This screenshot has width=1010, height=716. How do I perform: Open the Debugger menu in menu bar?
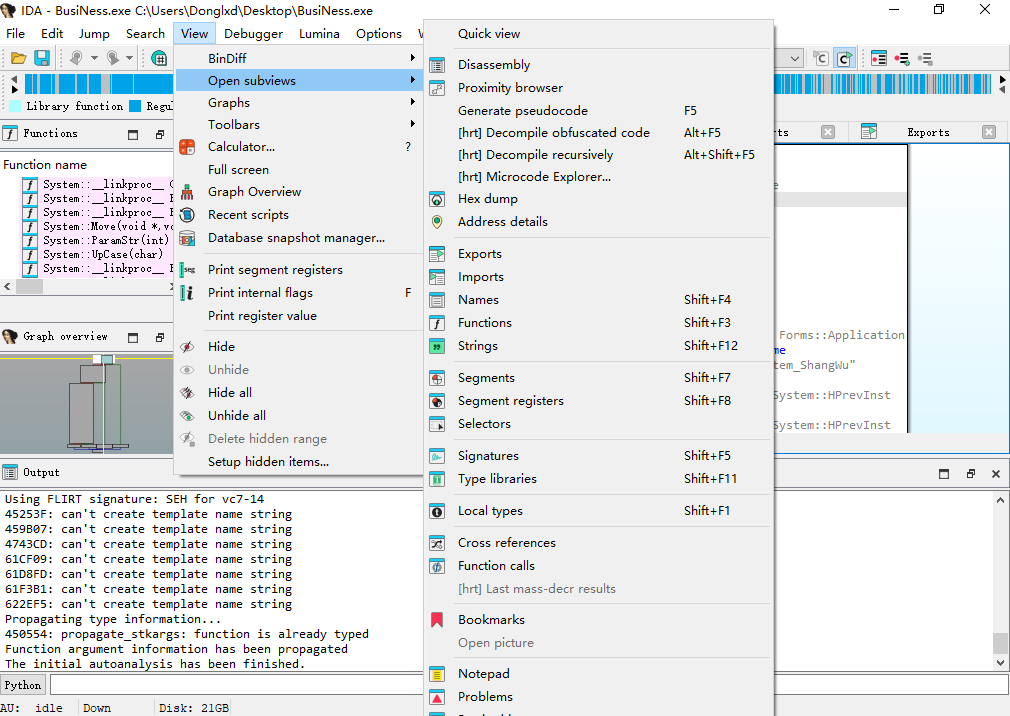pos(253,33)
